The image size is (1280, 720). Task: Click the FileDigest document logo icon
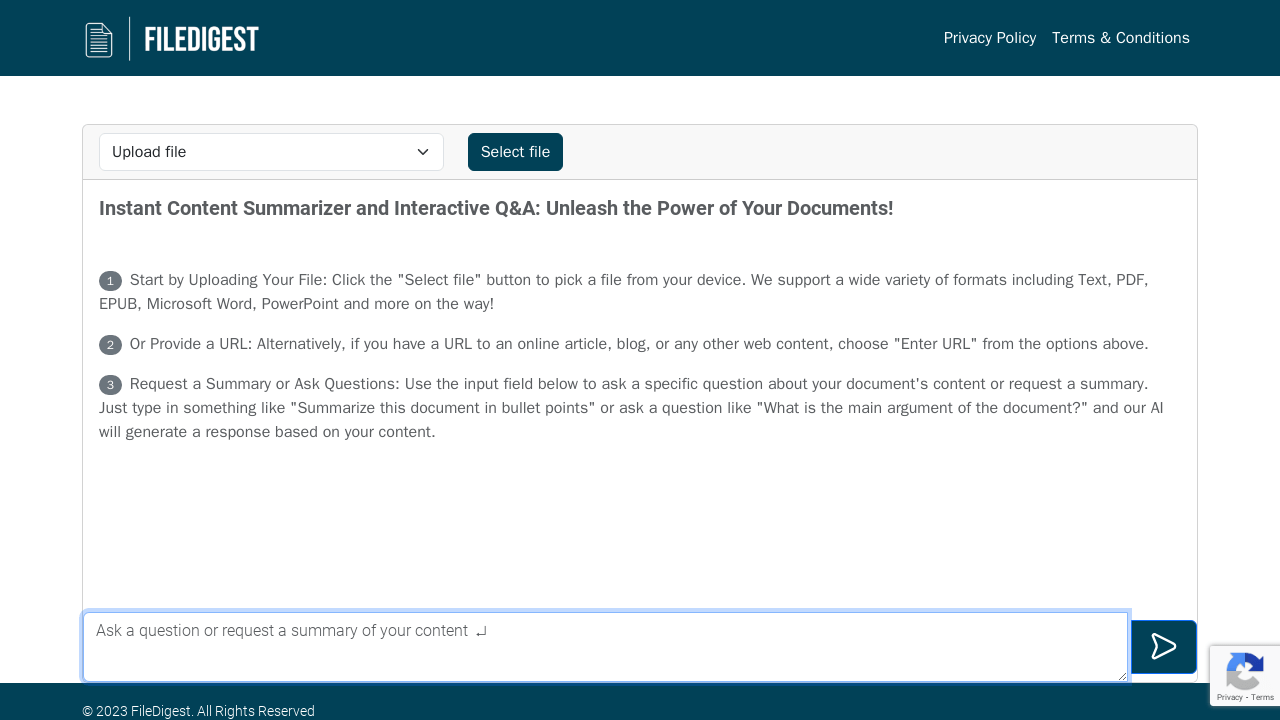[99, 40]
